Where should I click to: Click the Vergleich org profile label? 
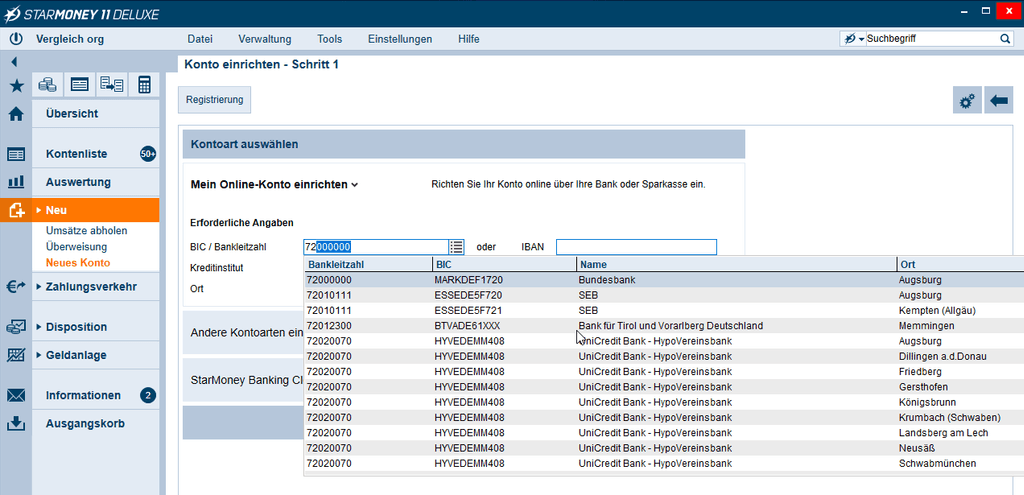tap(70, 39)
